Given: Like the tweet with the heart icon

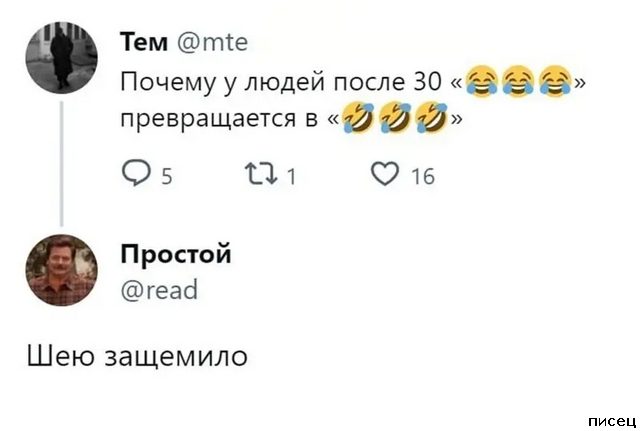Looking at the screenshot, I should tap(384, 175).
